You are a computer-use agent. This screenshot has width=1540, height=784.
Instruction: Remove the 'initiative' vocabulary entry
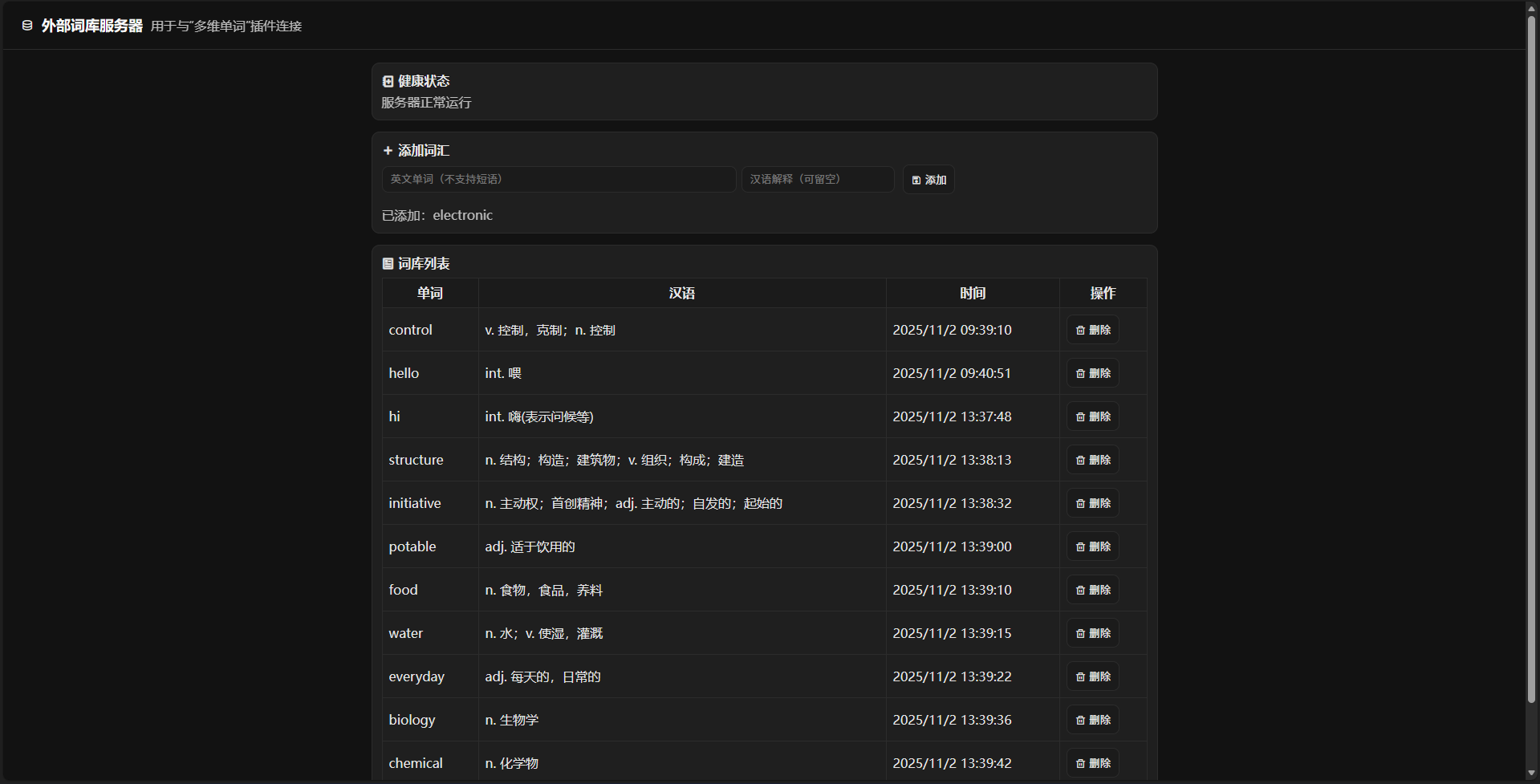pos(1092,503)
